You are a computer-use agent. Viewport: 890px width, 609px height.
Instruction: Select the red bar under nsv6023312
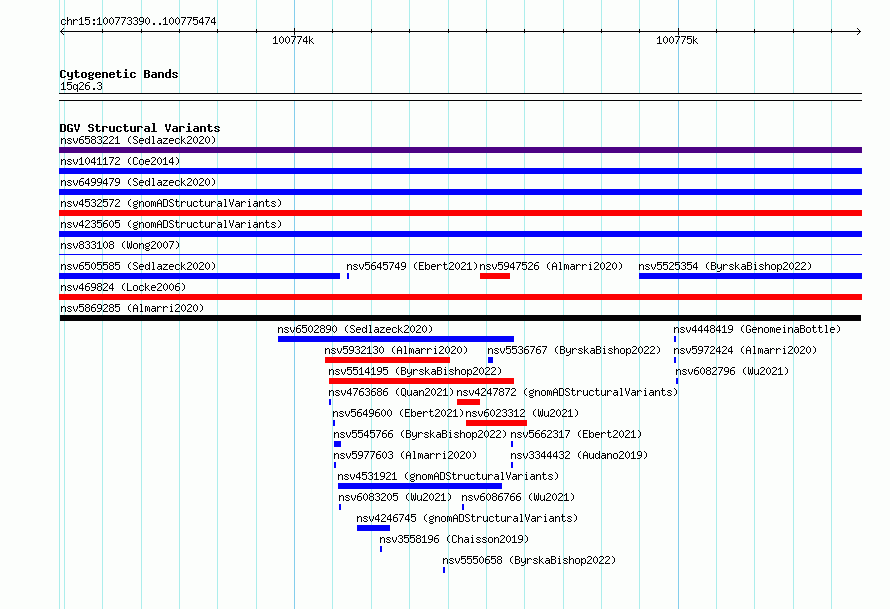point(496,423)
